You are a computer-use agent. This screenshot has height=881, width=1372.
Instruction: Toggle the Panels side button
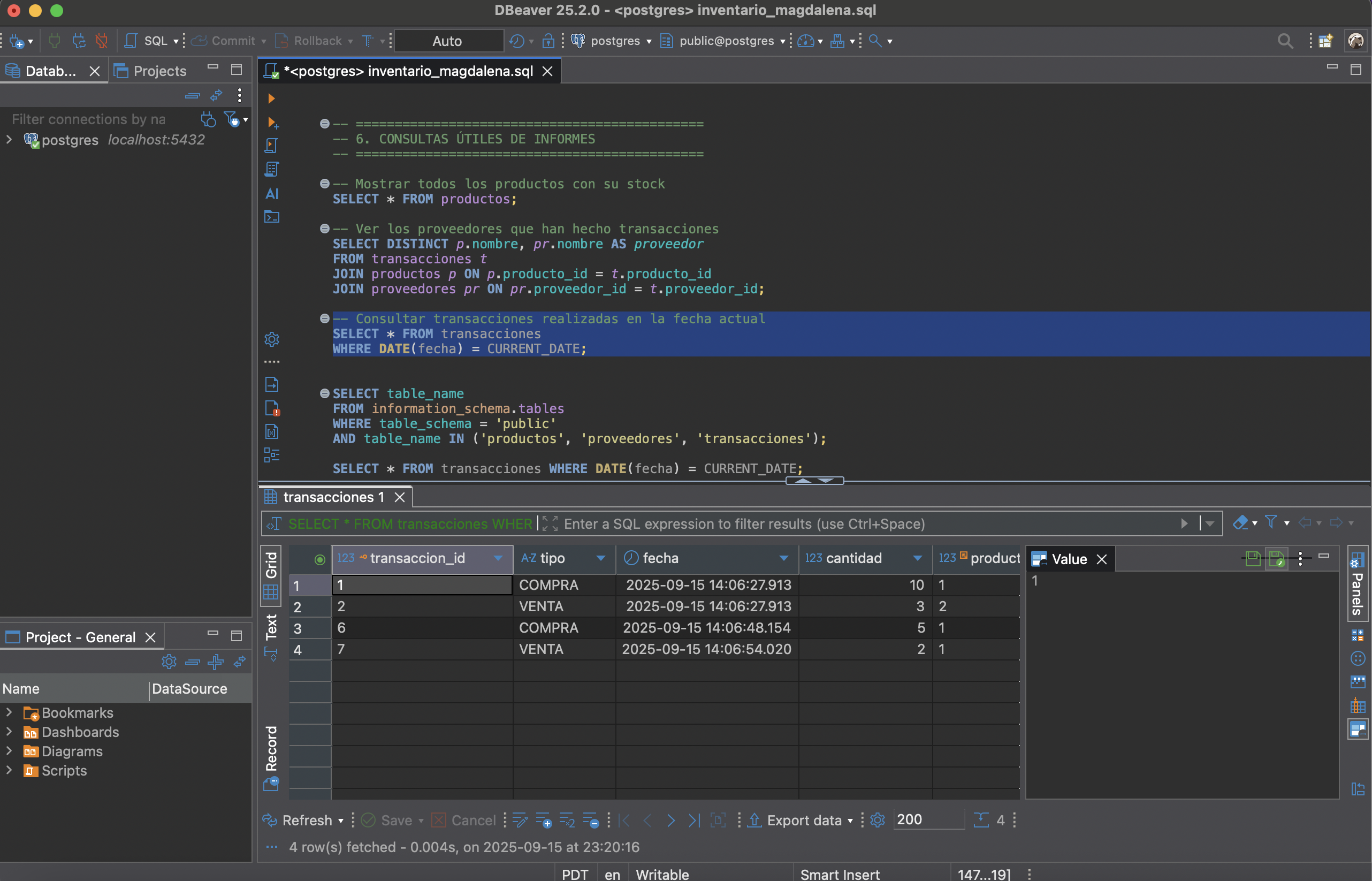pyautogui.click(x=1357, y=584)
